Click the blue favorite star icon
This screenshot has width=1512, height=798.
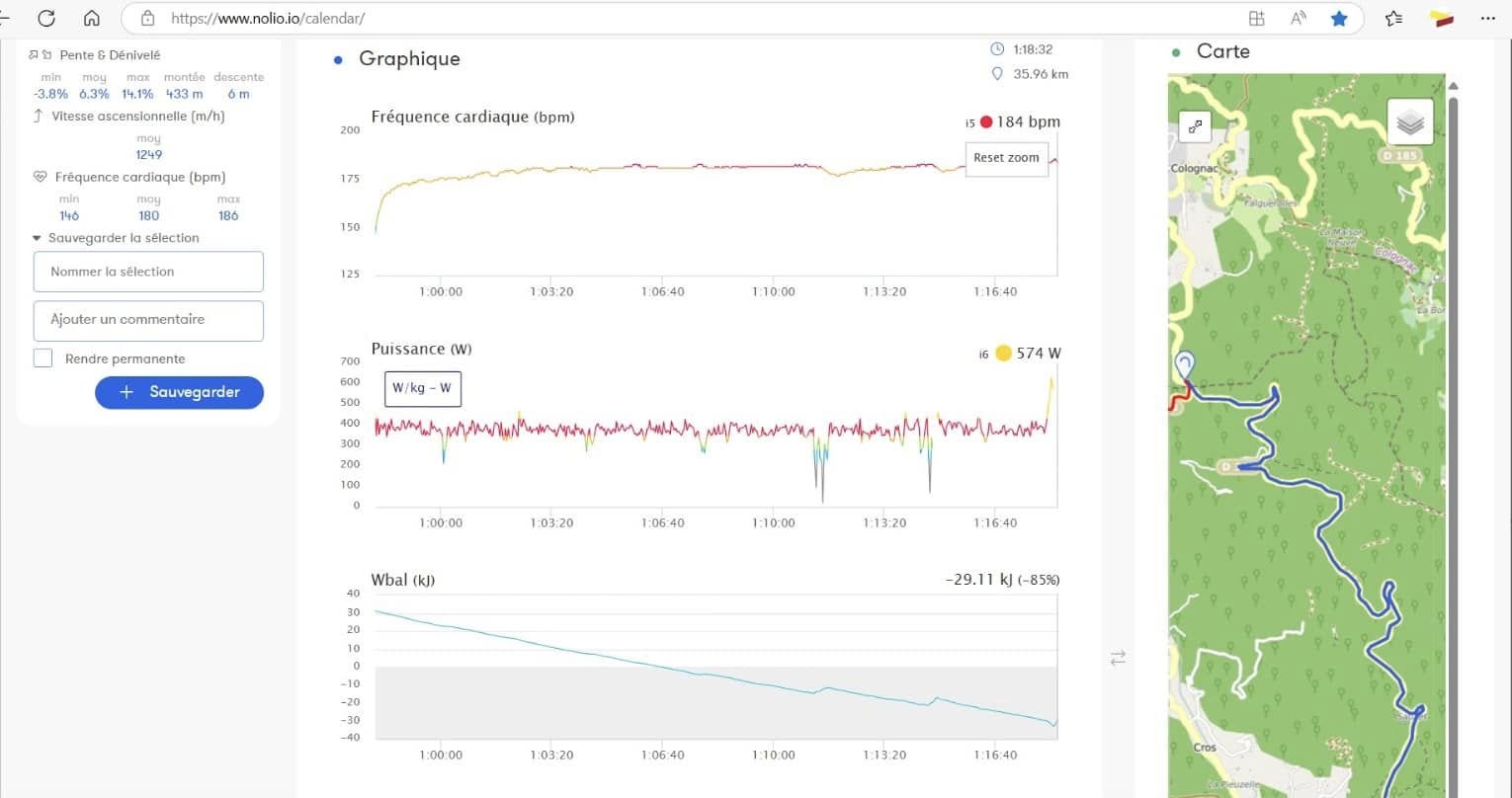[x=1339, y=18]
